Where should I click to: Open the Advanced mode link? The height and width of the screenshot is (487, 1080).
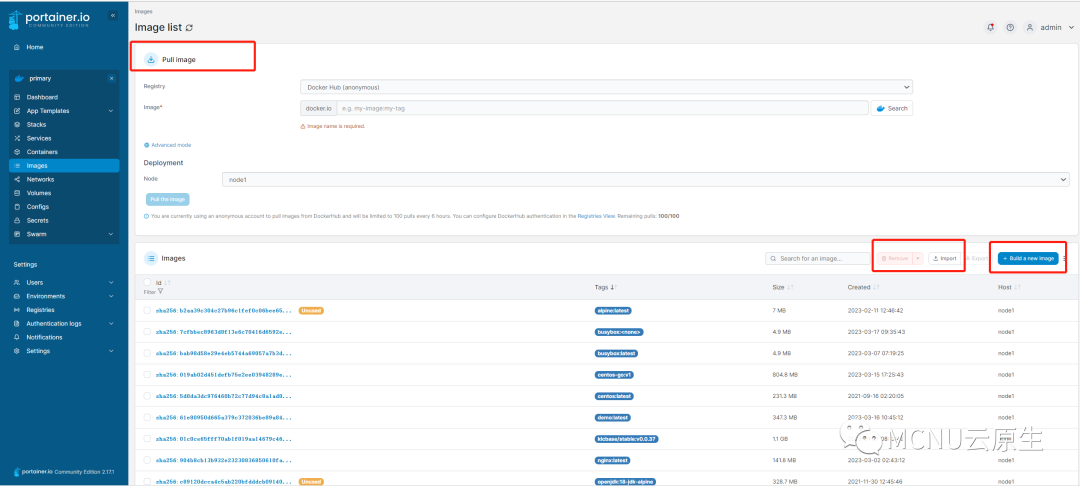pyautogui.click(x=167, y=145)
